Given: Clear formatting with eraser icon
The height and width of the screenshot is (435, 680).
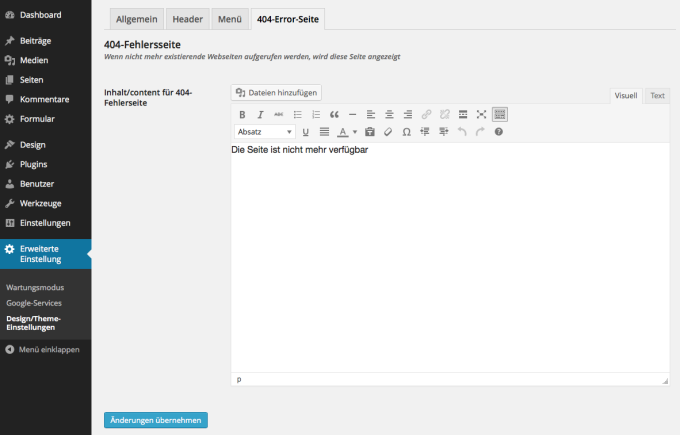Looking at the screenshot, I should (388, 132).
